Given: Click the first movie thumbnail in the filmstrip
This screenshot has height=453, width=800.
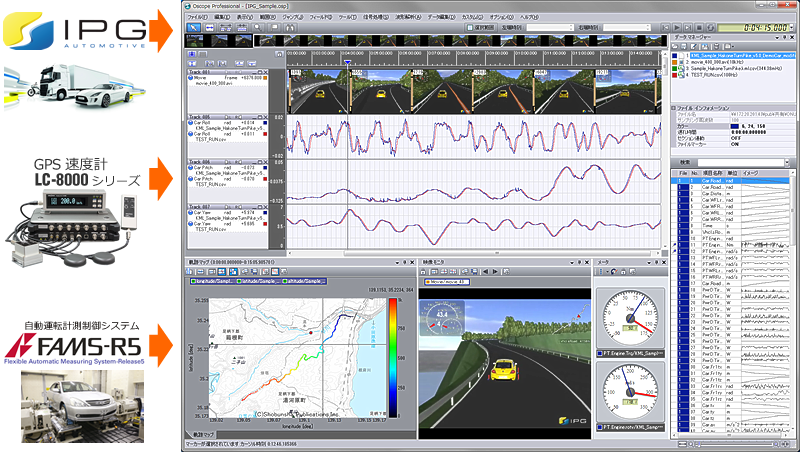Looking at the screenshot, I should click(x=196, y=41).
